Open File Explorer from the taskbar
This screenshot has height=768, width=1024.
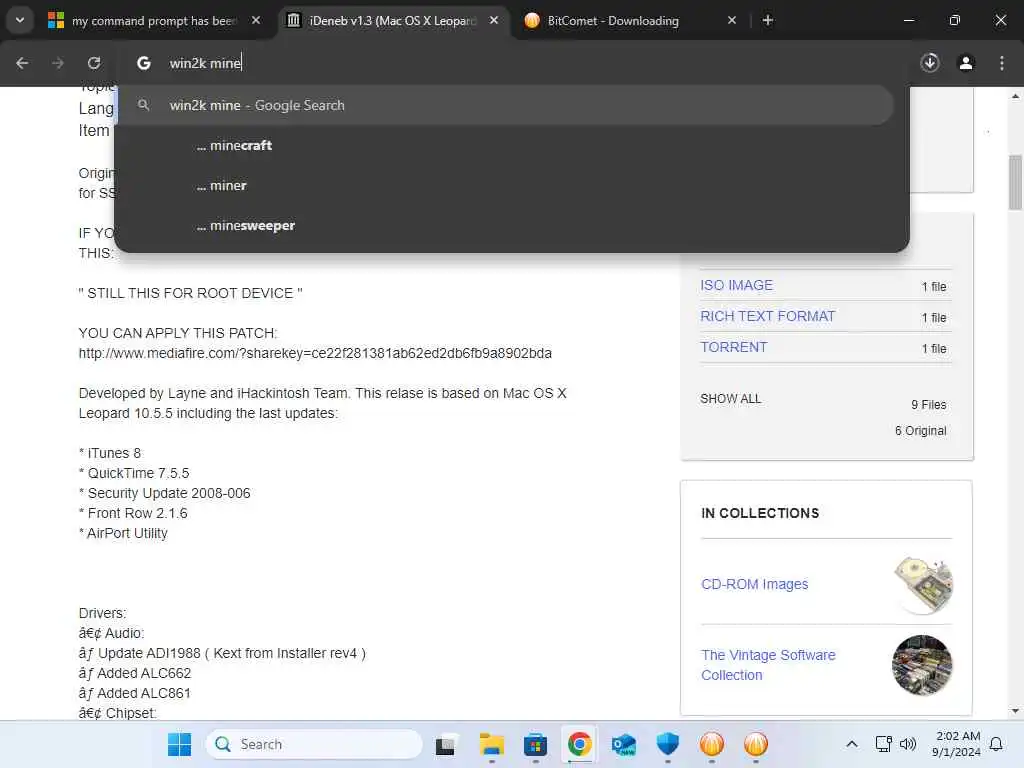pos(491,744)
